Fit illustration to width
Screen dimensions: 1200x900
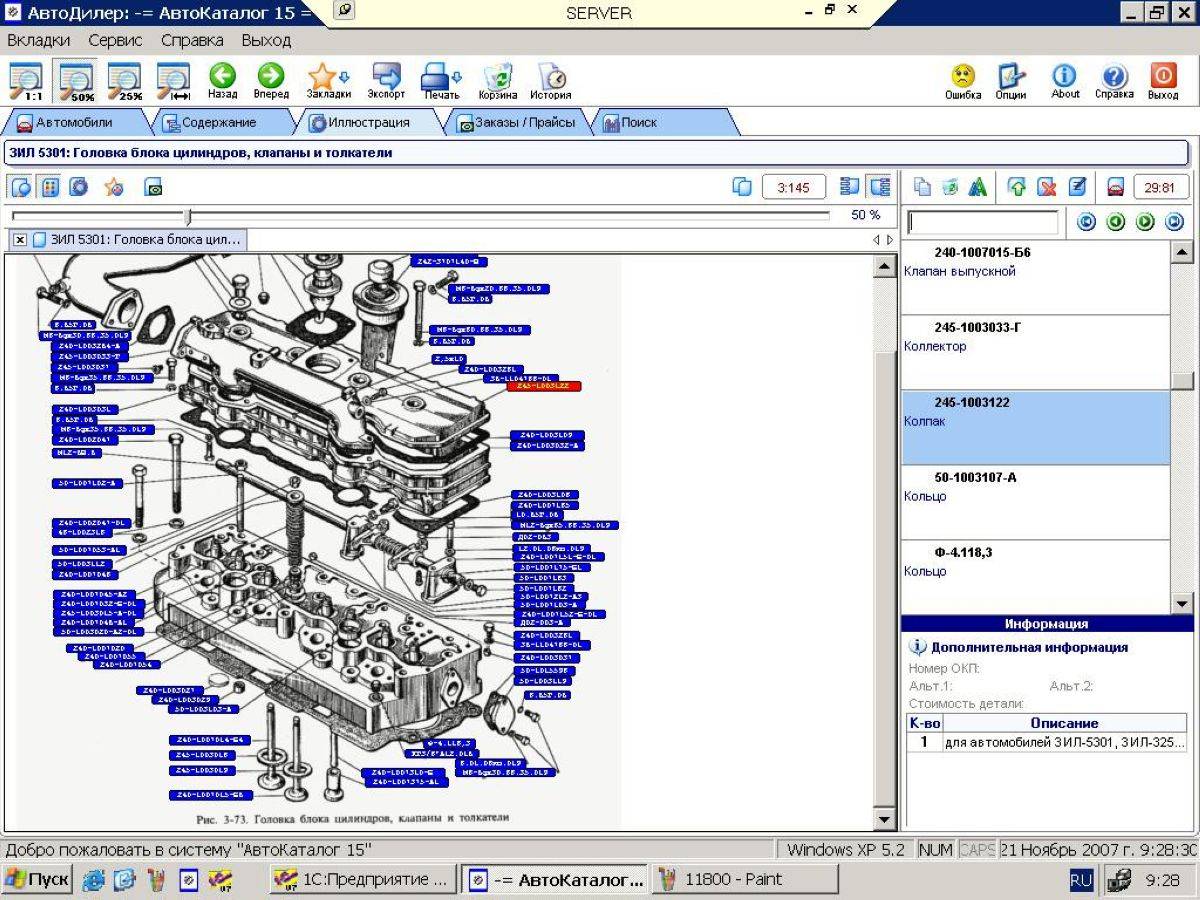[174, 81]
